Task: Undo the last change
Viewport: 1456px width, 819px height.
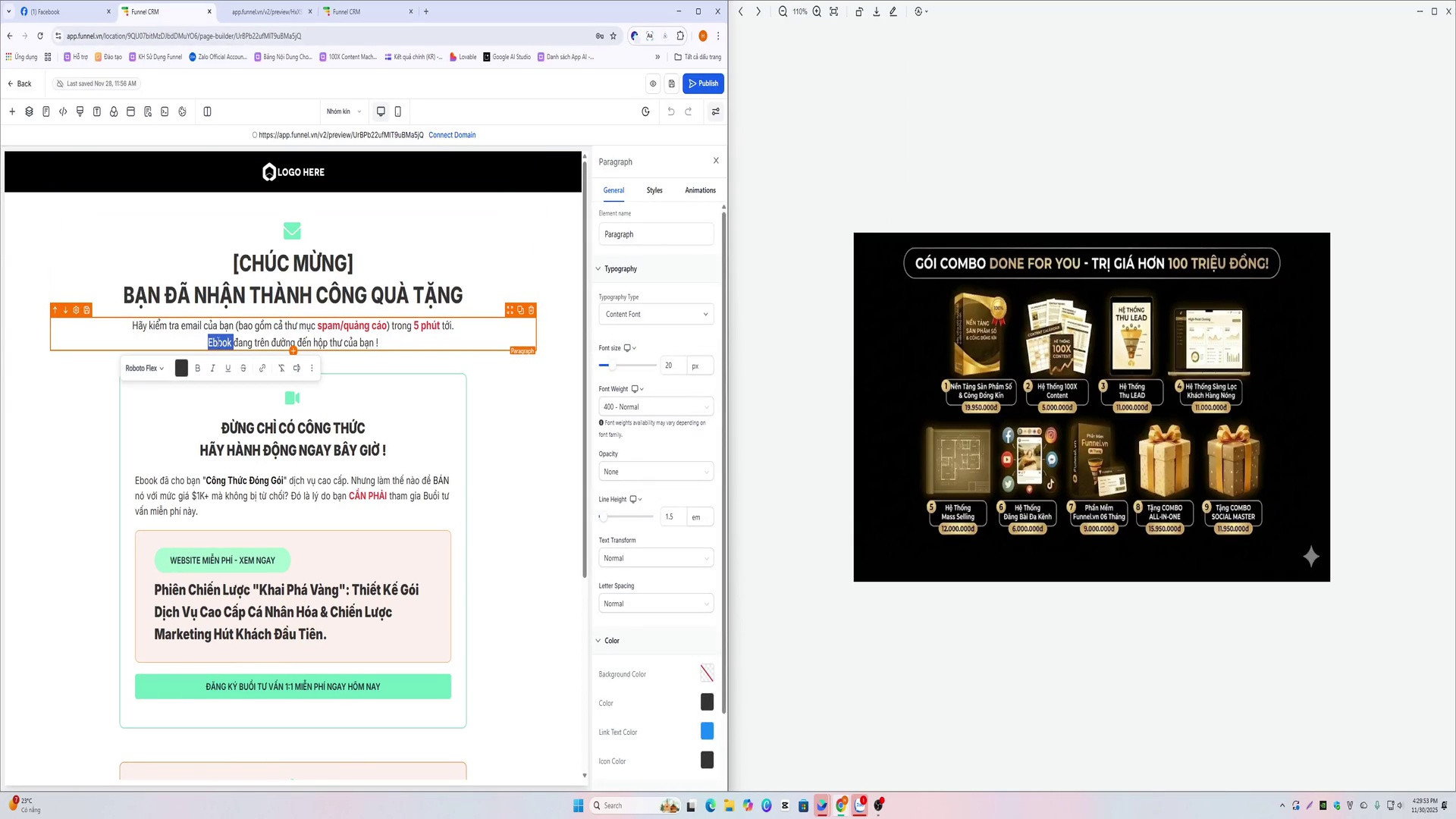Action: click(670, 111)
